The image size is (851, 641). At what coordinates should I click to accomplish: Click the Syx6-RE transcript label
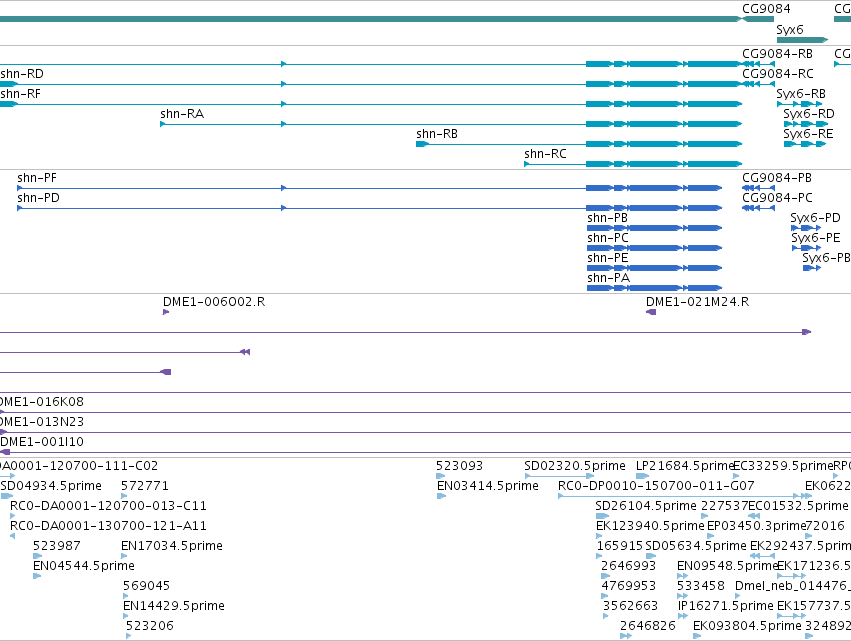(808, 134)
